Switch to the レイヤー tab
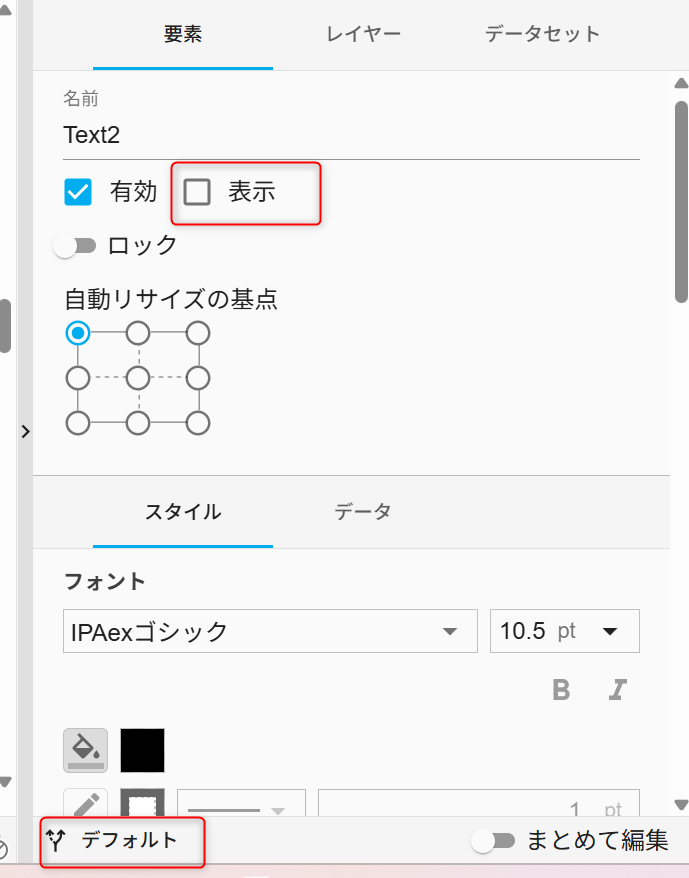The width and height of the screenshot is (689, 878). (364, 34)
